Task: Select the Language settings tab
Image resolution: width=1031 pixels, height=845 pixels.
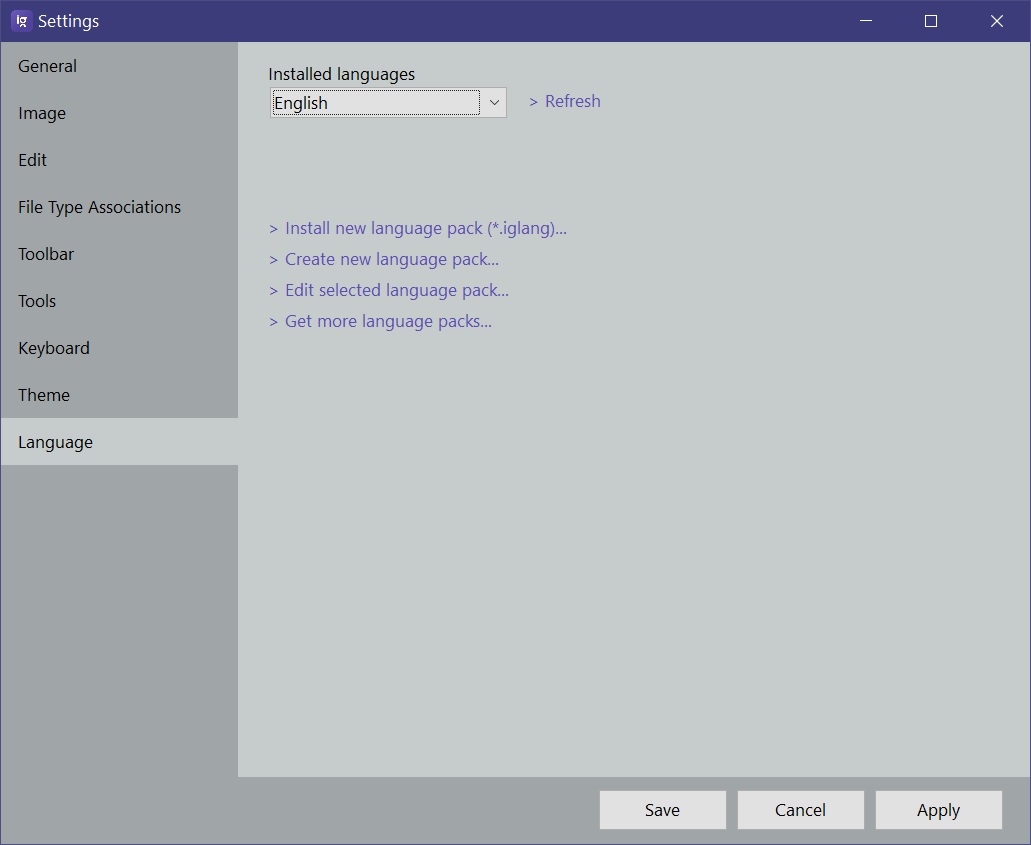Action: [x=119, y=442]
